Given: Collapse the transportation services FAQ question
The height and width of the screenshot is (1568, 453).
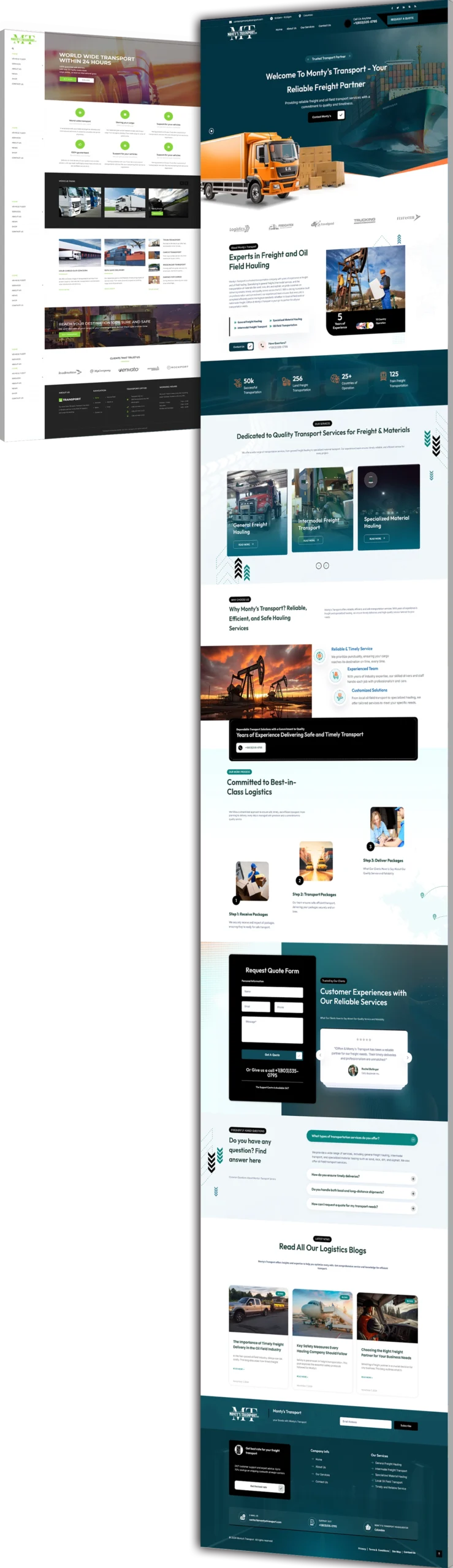Looking at the screenshot, I should (413, 1139).
